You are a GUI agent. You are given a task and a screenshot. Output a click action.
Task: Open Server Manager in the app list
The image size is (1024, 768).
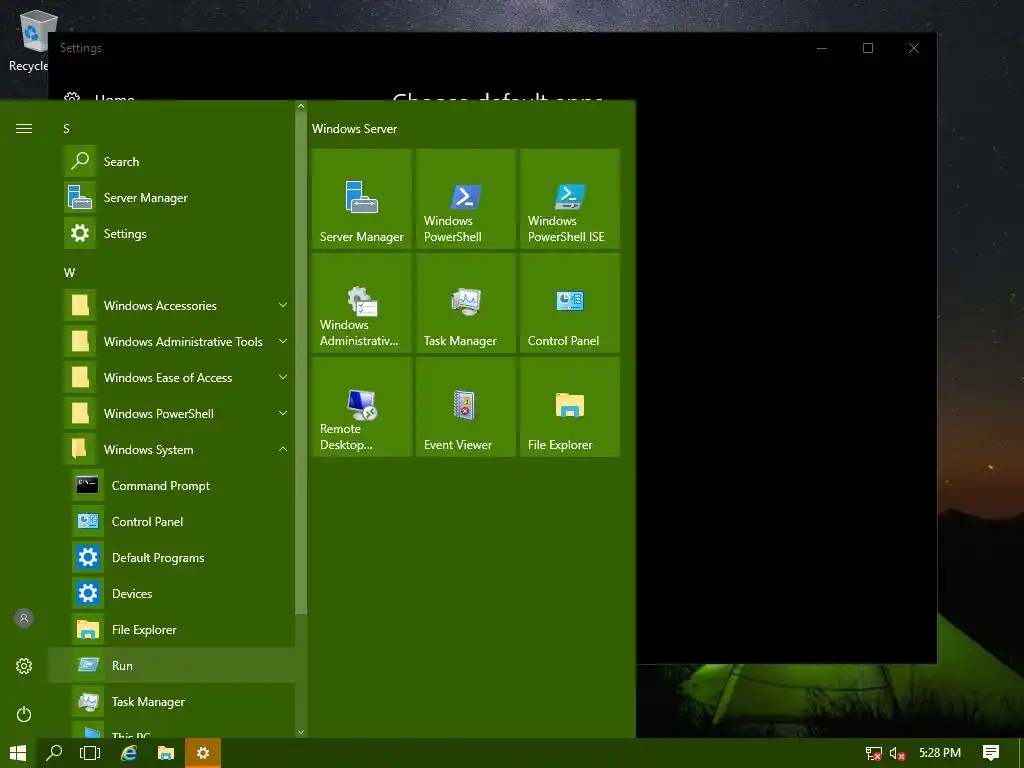[171, 197]
